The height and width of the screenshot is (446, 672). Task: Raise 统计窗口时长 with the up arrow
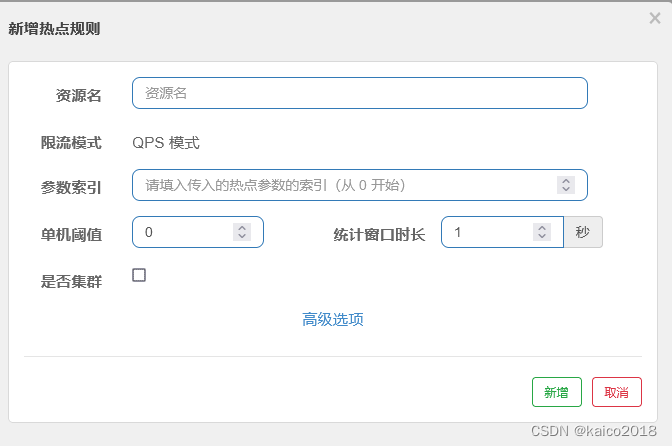[x=542, y=228]
